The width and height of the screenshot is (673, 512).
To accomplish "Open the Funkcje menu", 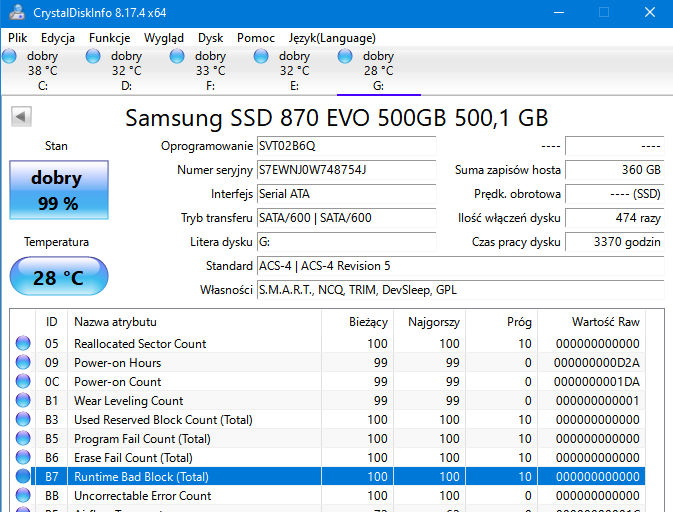I will tap(109, 38).
